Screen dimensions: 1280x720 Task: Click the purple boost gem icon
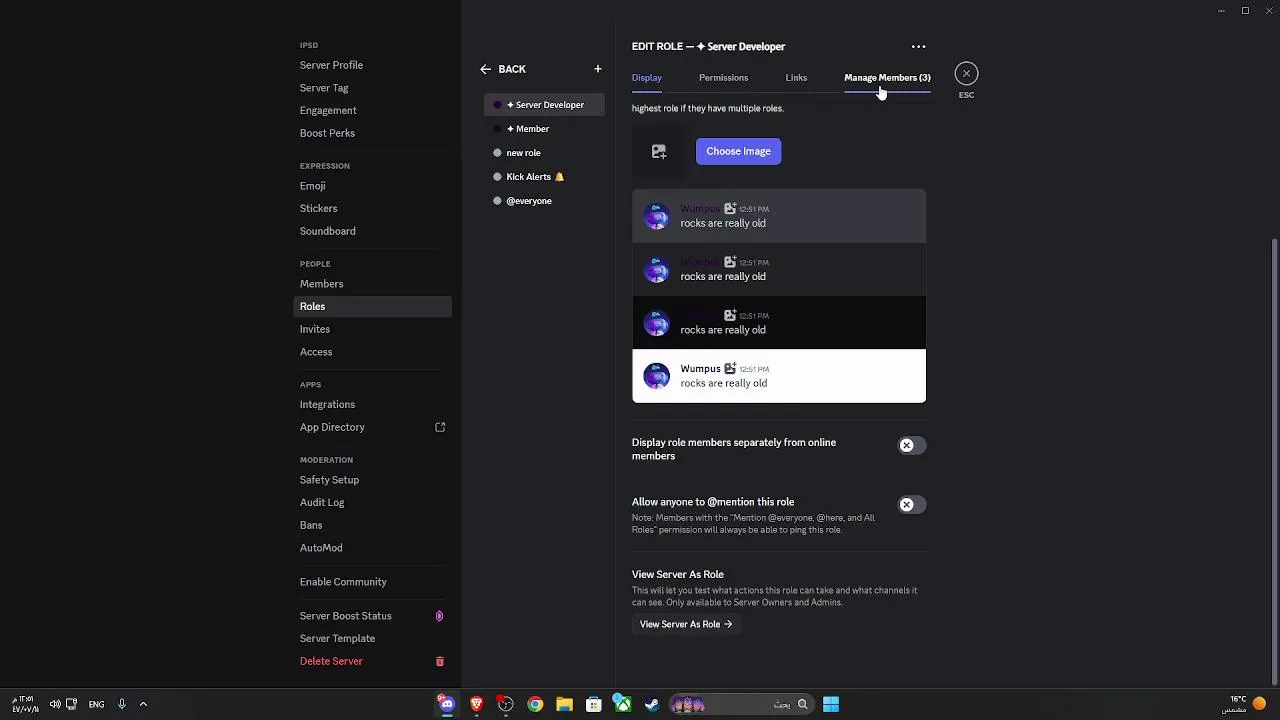point(439,616)
